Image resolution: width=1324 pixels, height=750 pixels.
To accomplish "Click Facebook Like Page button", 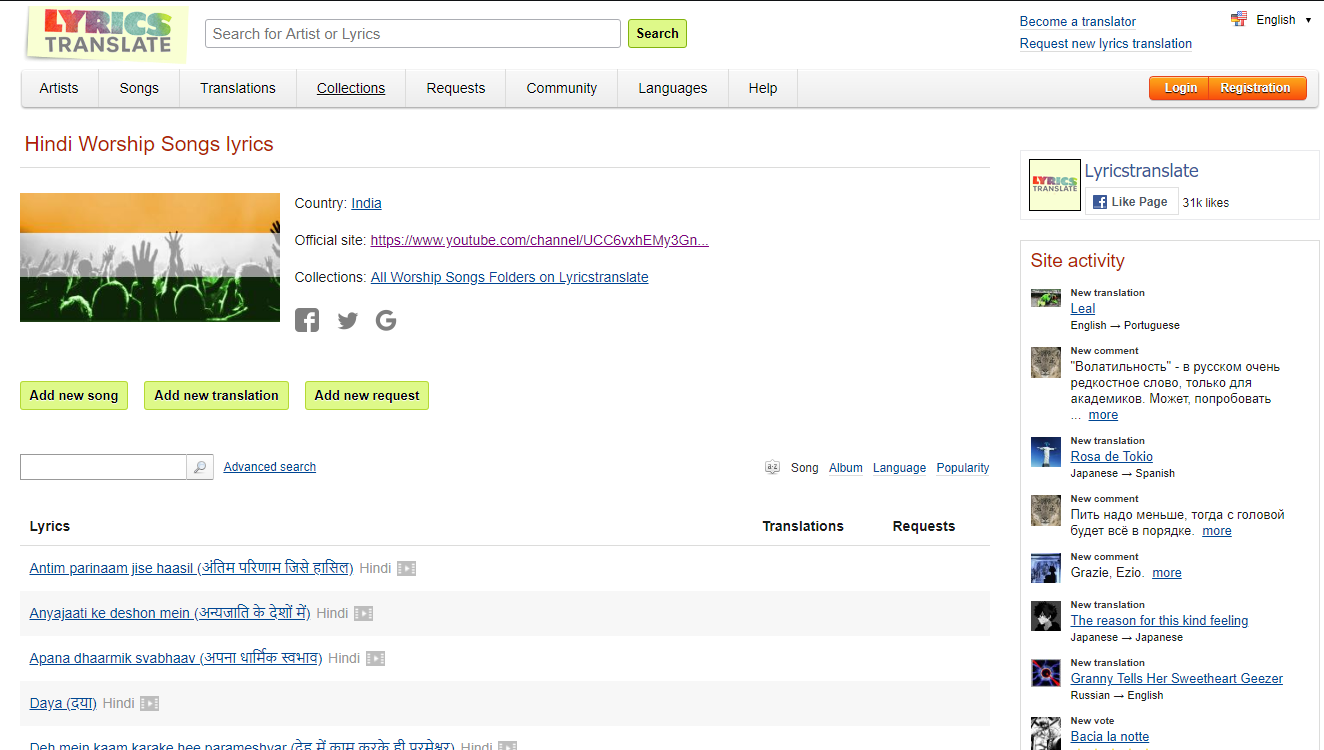I will pyautogui.click(x=1131, y=201).
